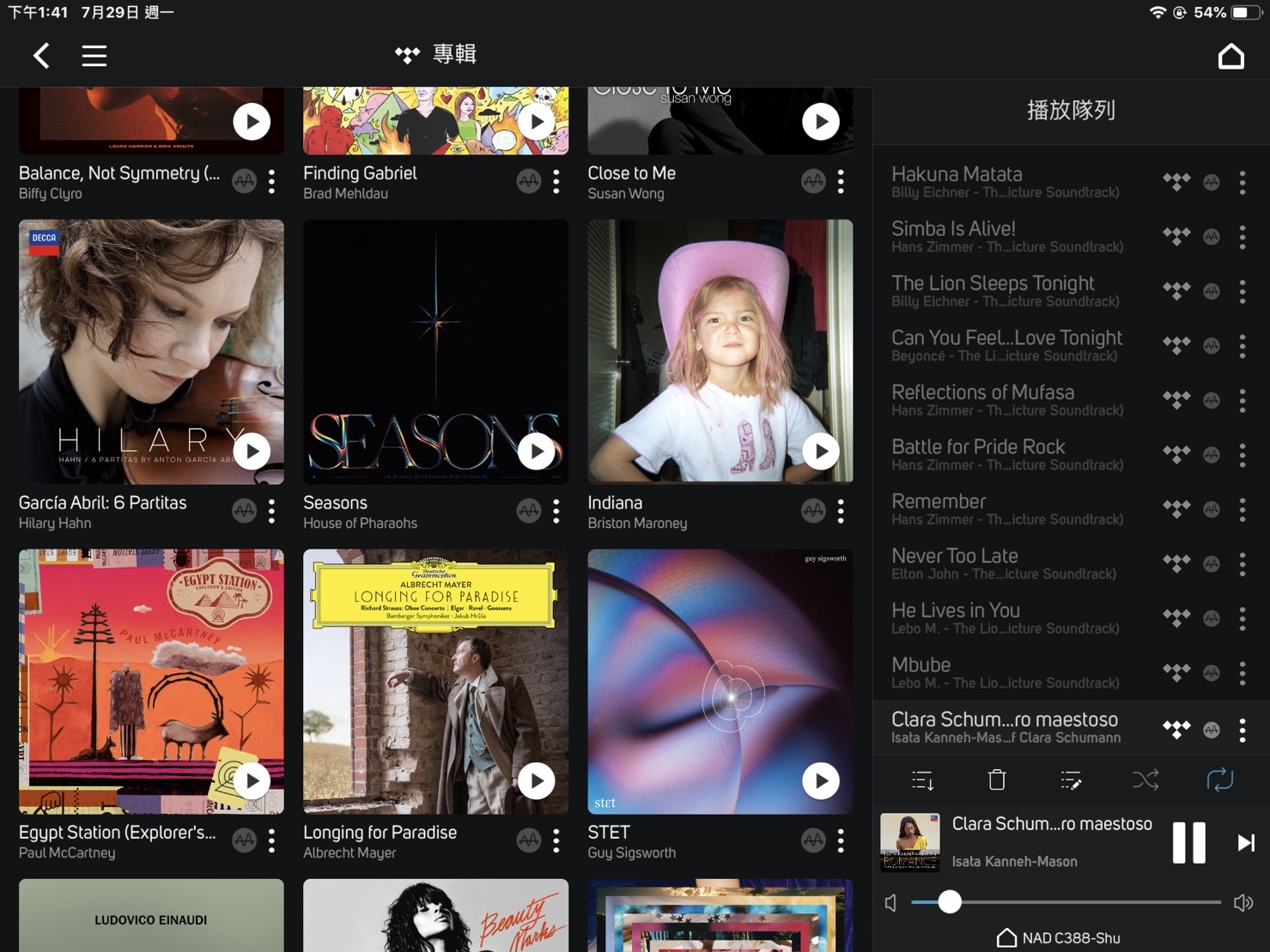Edit the queue with the pencil list icon
1270x952 pixels.
[1071, 780]
